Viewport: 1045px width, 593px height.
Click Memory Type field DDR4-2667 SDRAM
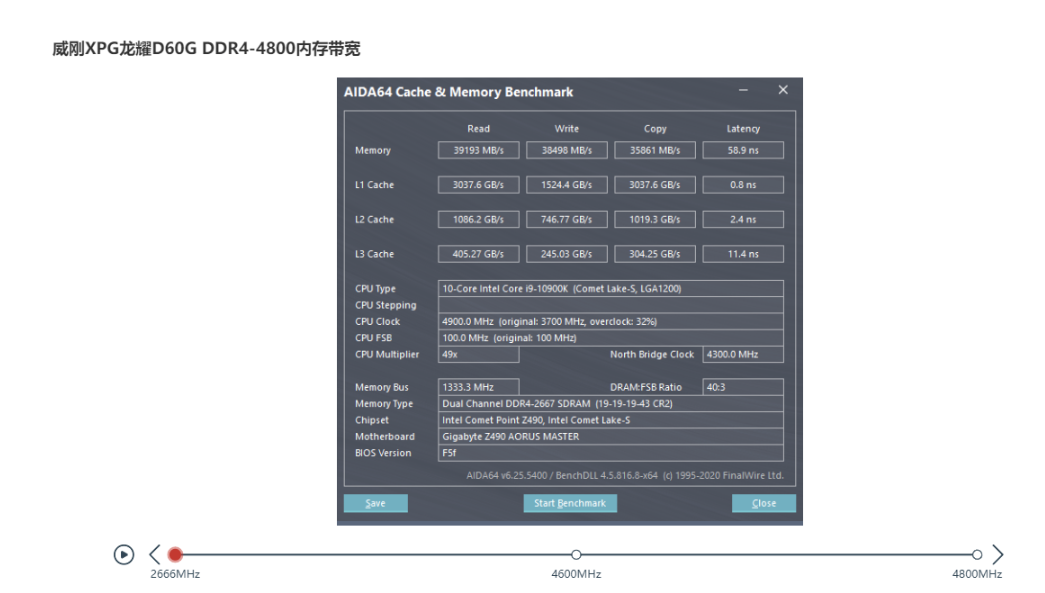click(x=610, y=404)
